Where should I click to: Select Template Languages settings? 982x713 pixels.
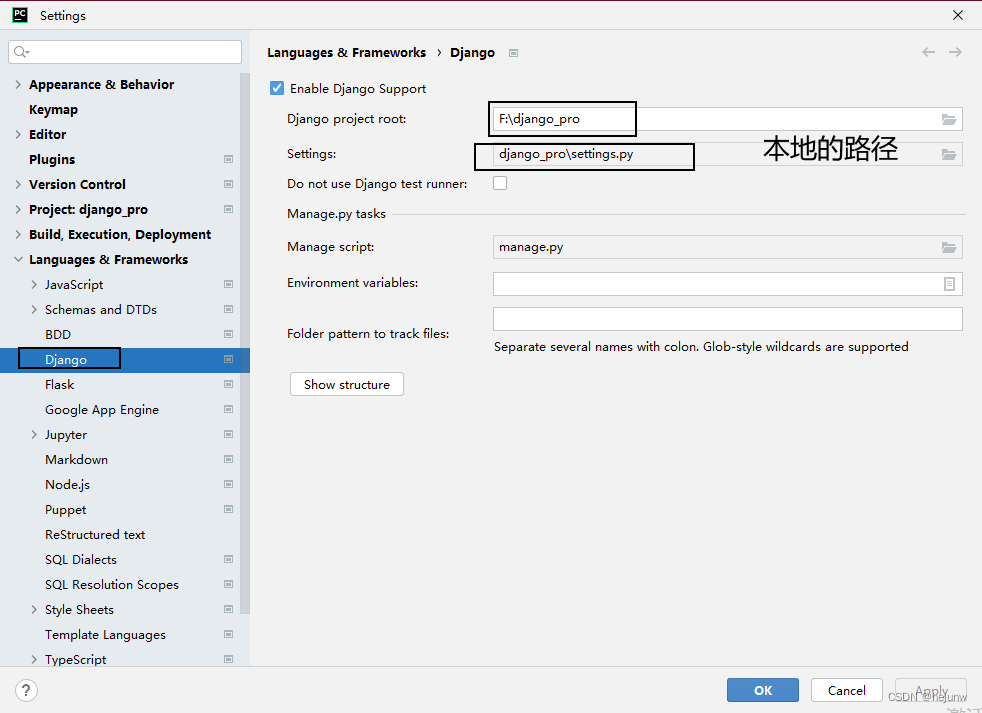(x=105, y=635)
